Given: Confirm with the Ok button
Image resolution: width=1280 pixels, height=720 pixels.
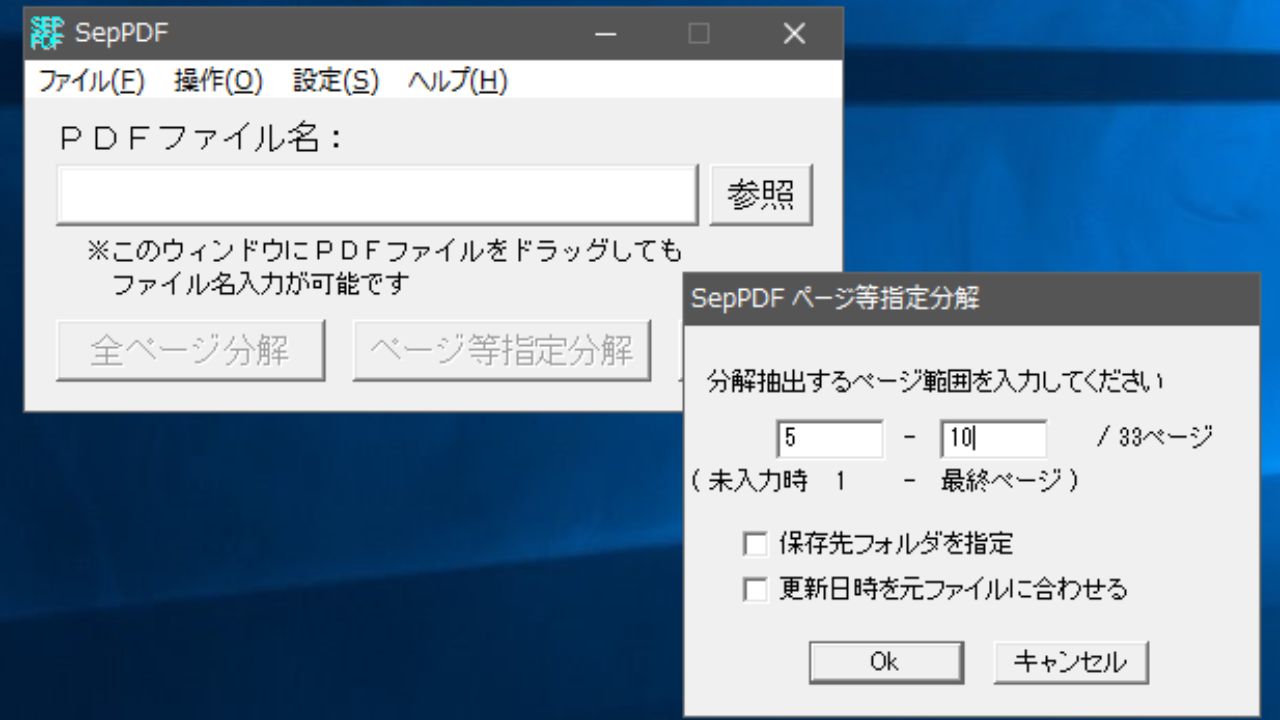Looking at the screenshot, I should point(885,661).
